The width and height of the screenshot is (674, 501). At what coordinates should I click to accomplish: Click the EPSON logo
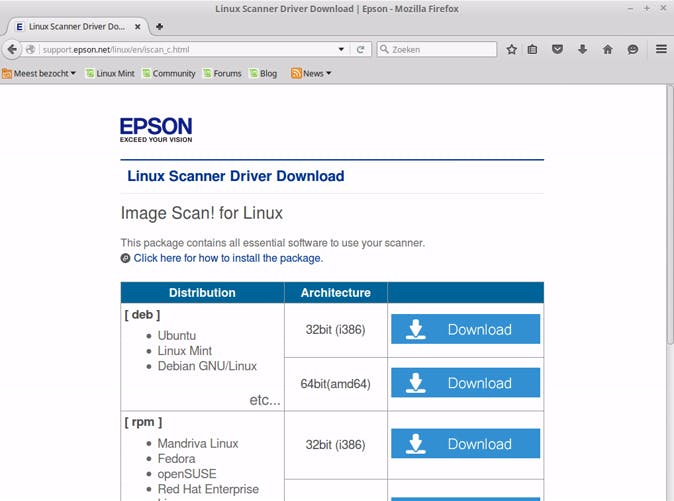[156, 129]
